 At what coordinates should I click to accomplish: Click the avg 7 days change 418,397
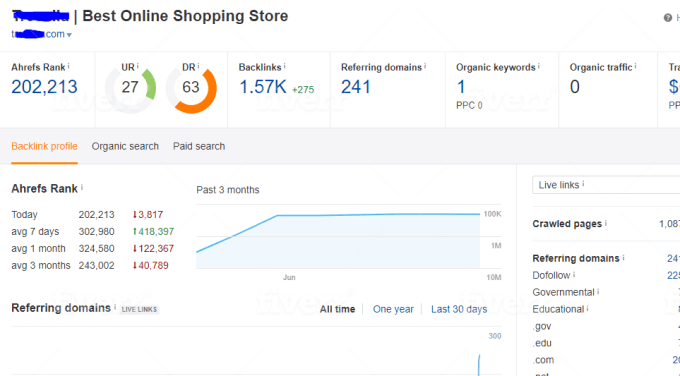[153, 232]
